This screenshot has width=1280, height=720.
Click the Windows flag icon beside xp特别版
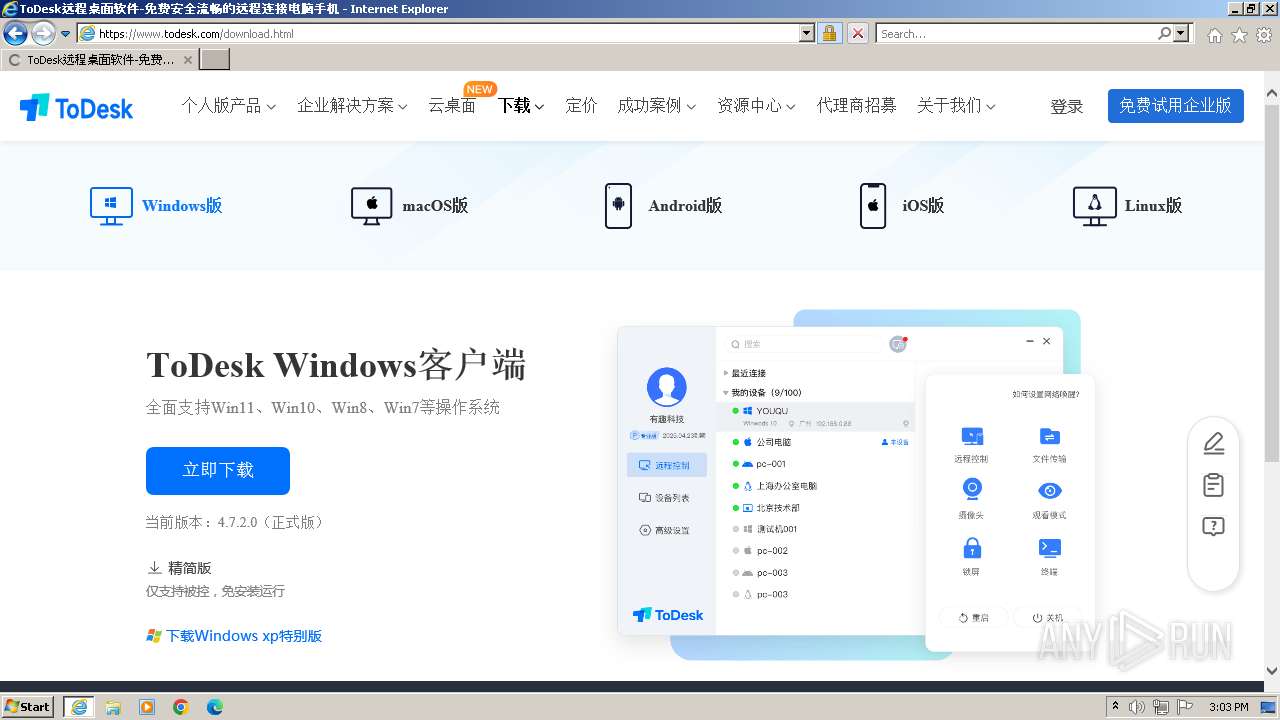[x=154, y=636]
